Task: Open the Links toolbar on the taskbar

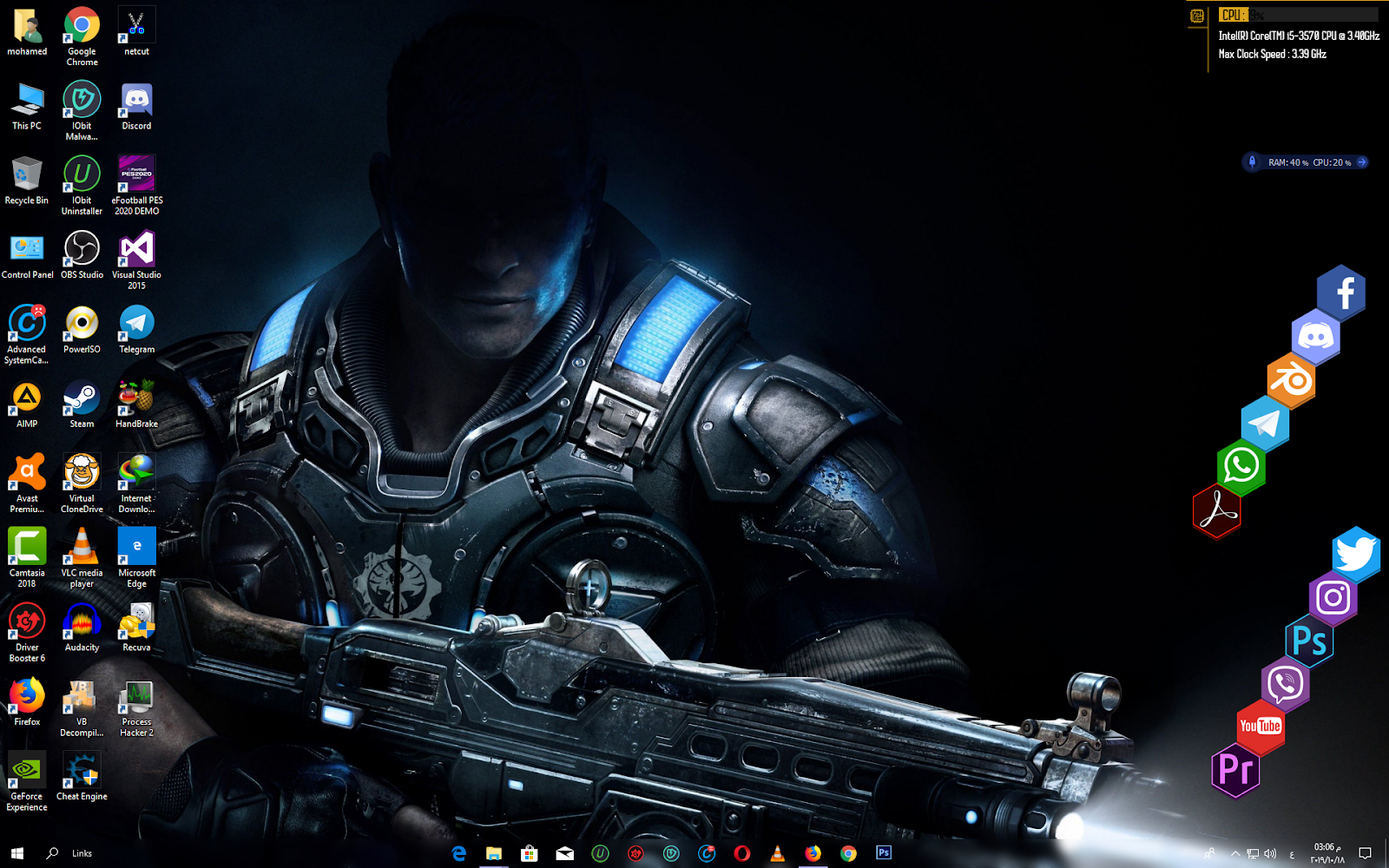Action: 82,853
